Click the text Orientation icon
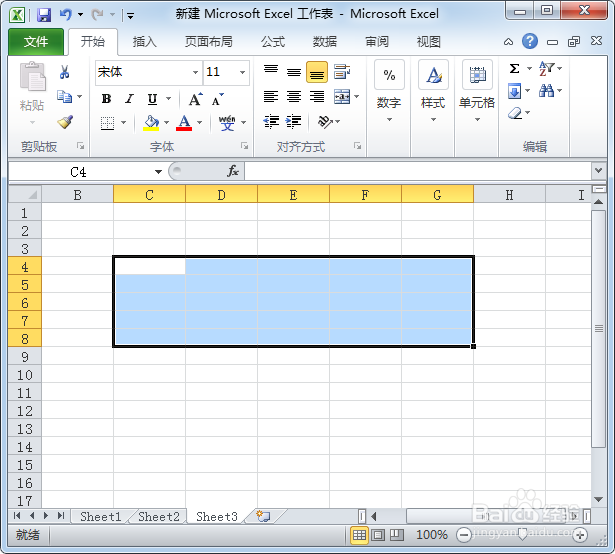The height and width of the screenshot is (554, 615). 325,122
